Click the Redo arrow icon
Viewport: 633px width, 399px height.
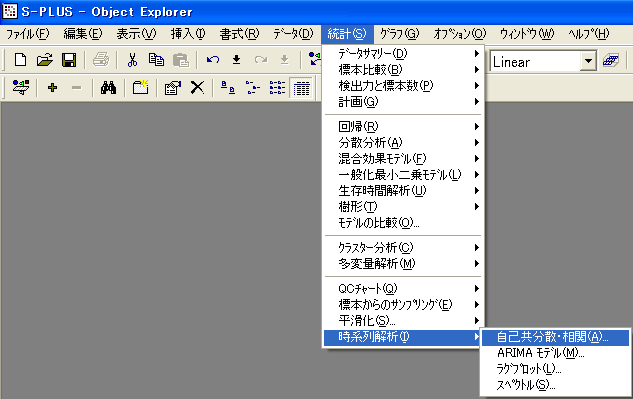click(x=261, y=60)
